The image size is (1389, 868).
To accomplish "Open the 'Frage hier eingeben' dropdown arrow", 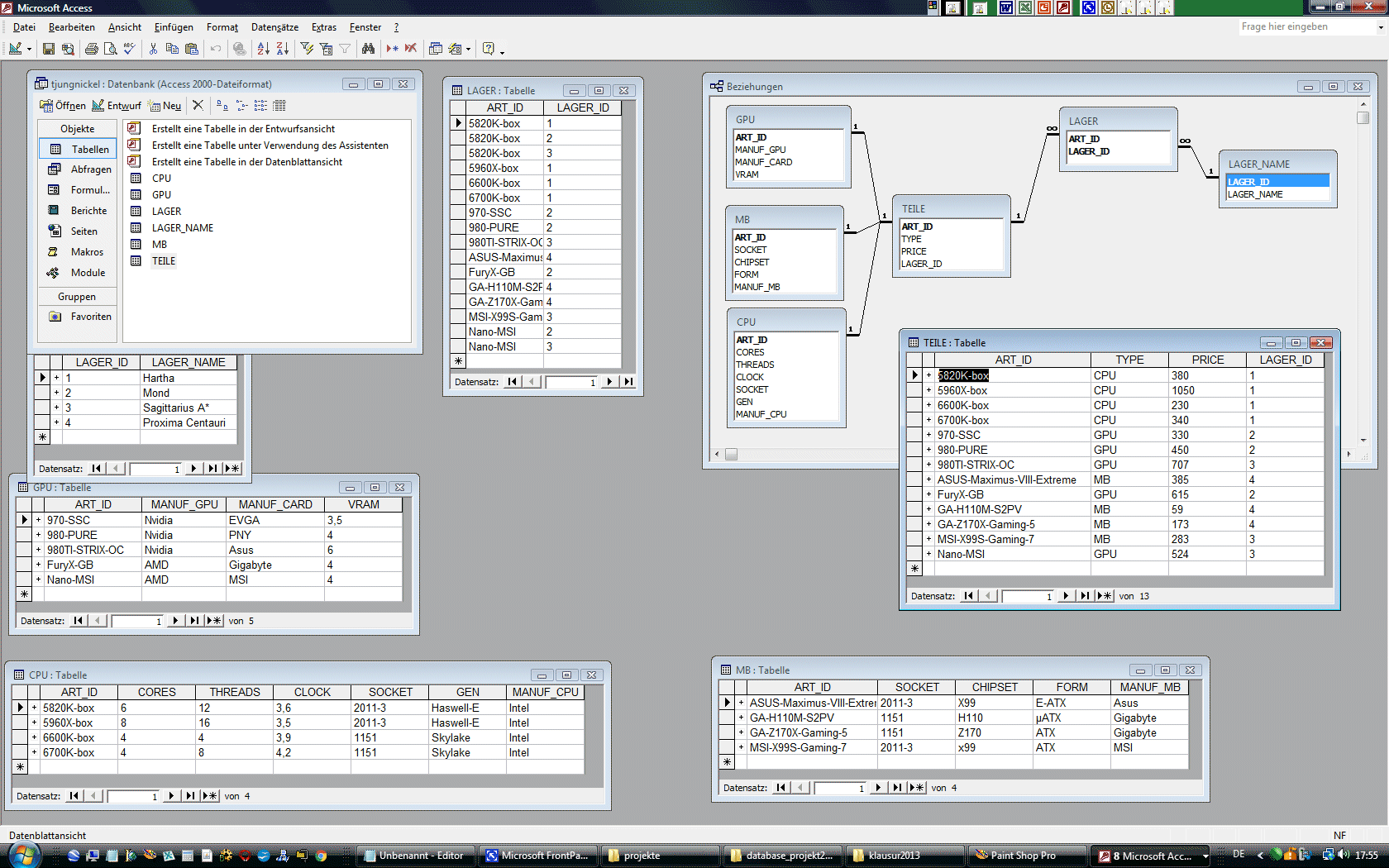I will (1380, 27).
